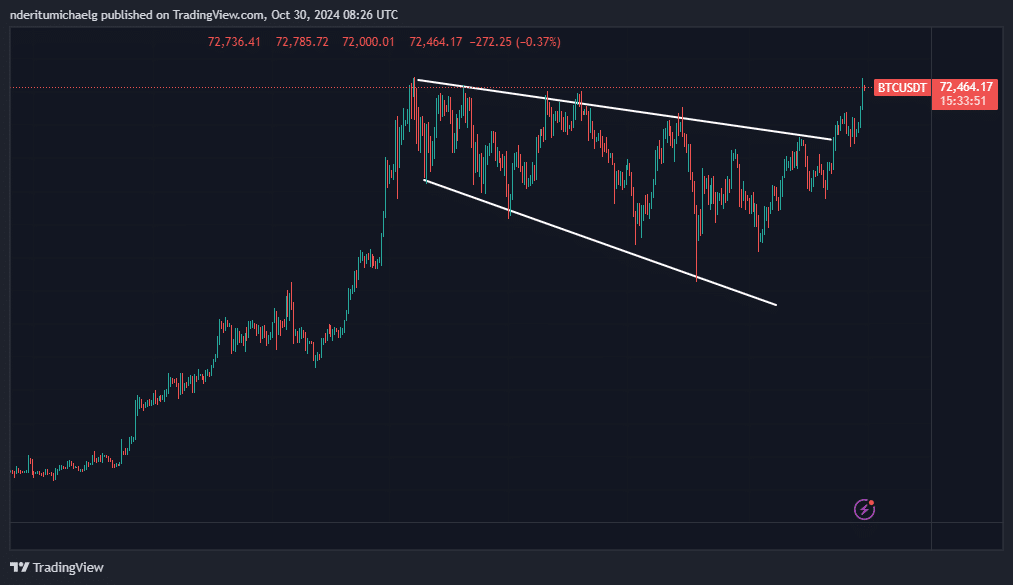The image size is (1013, 585).
Task: Click the open value 72,736.41
Action: tap(234, 42)
